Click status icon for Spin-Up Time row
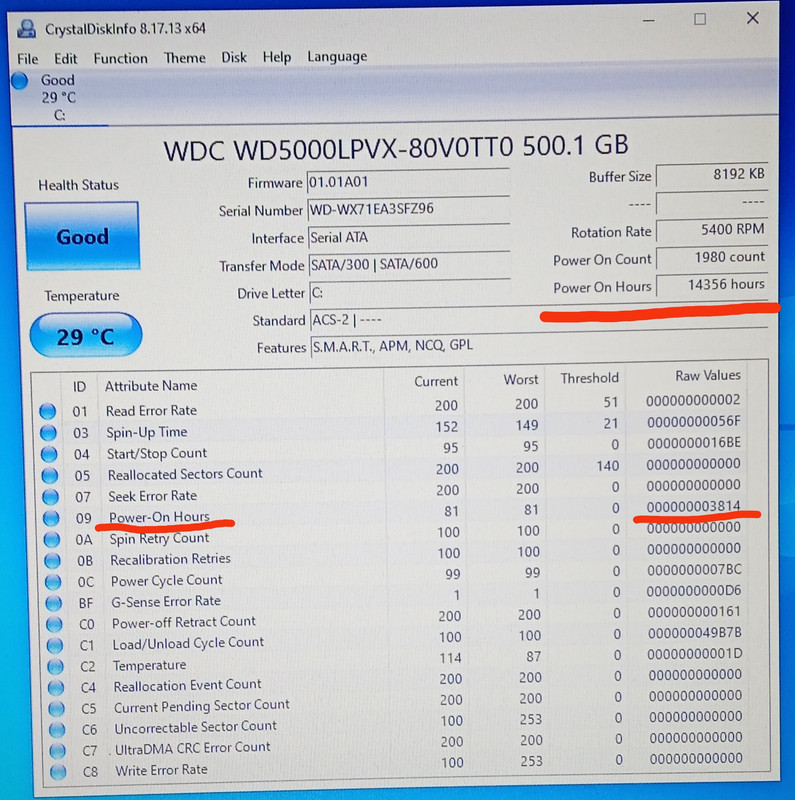The height and width of the screenshot is (800, 795). click(x=48, y=433)
